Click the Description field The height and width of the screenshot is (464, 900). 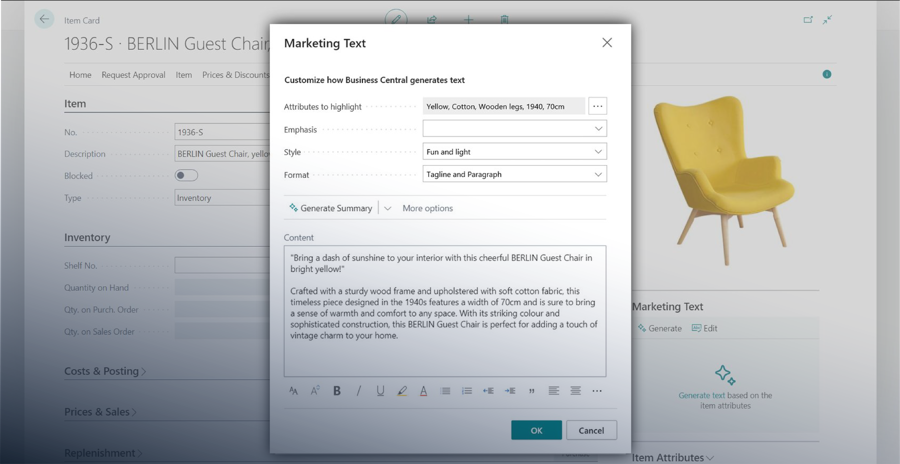pyautogui.click(x=222, y=153)
